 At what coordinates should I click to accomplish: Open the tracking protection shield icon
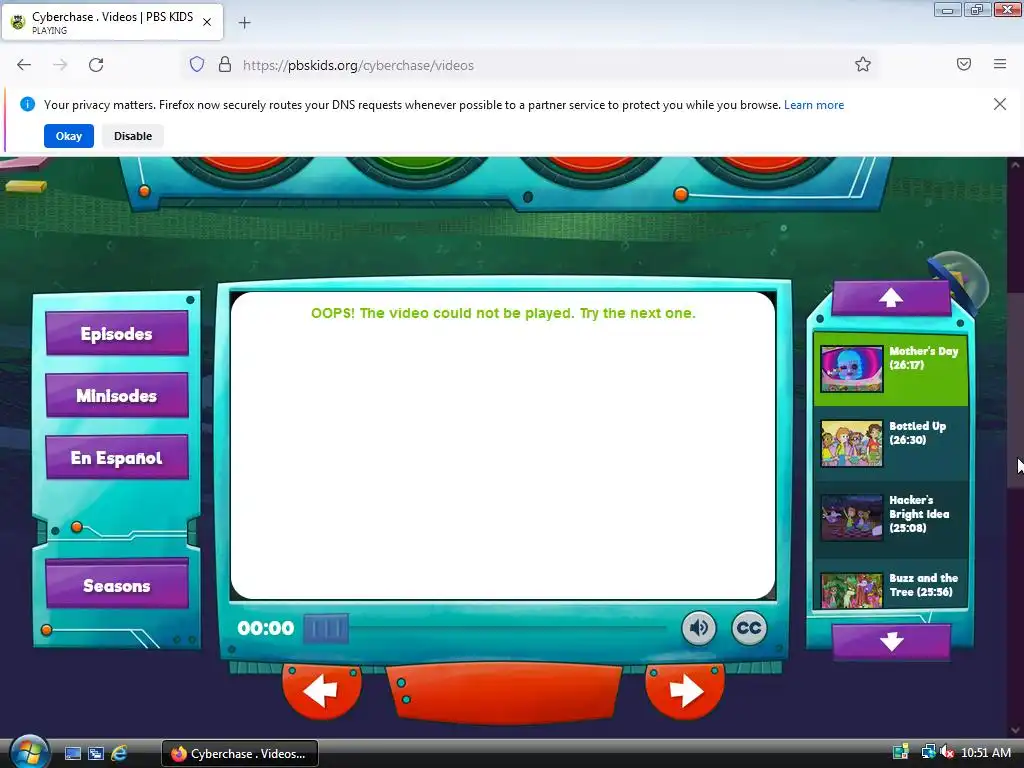click(x=197, y=65)
